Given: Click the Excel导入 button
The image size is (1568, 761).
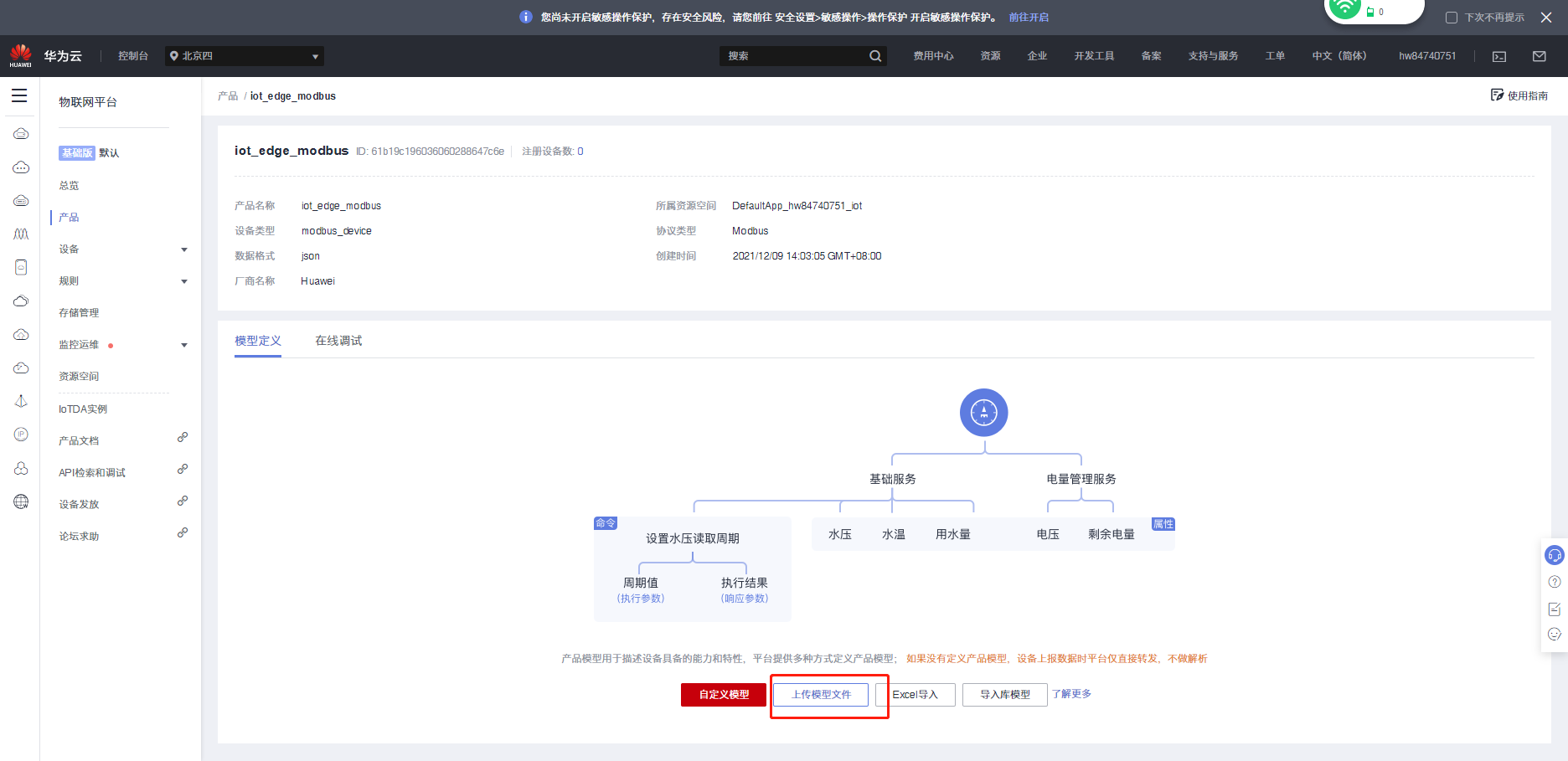Looking at the screenshot, I should [915, 695].
